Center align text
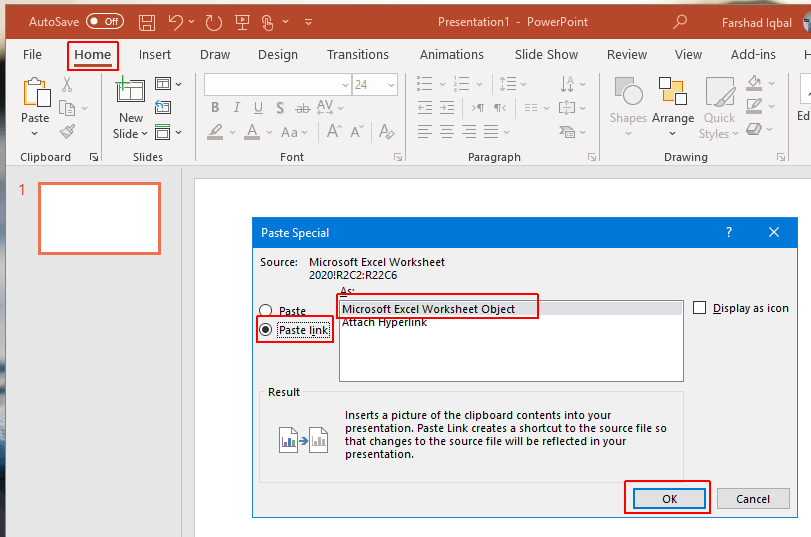This screenshot has height=537, width=811. click(x=447, y=131)
